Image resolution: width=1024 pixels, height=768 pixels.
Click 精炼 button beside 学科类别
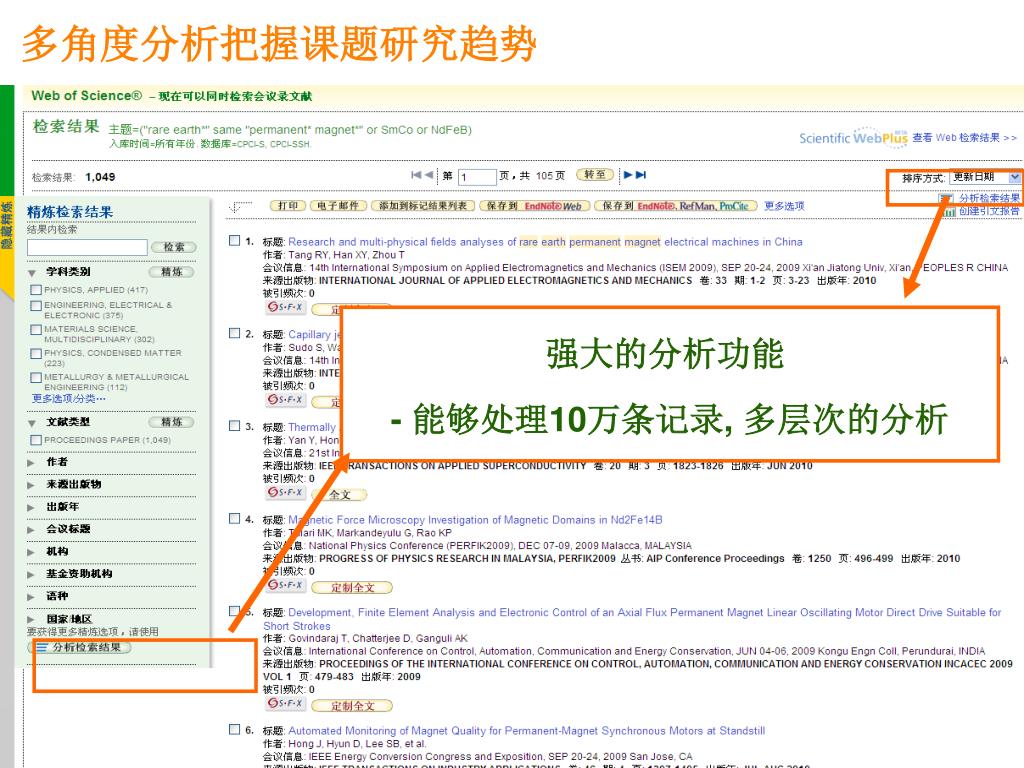pyautogui.click(x=172, y=272)
